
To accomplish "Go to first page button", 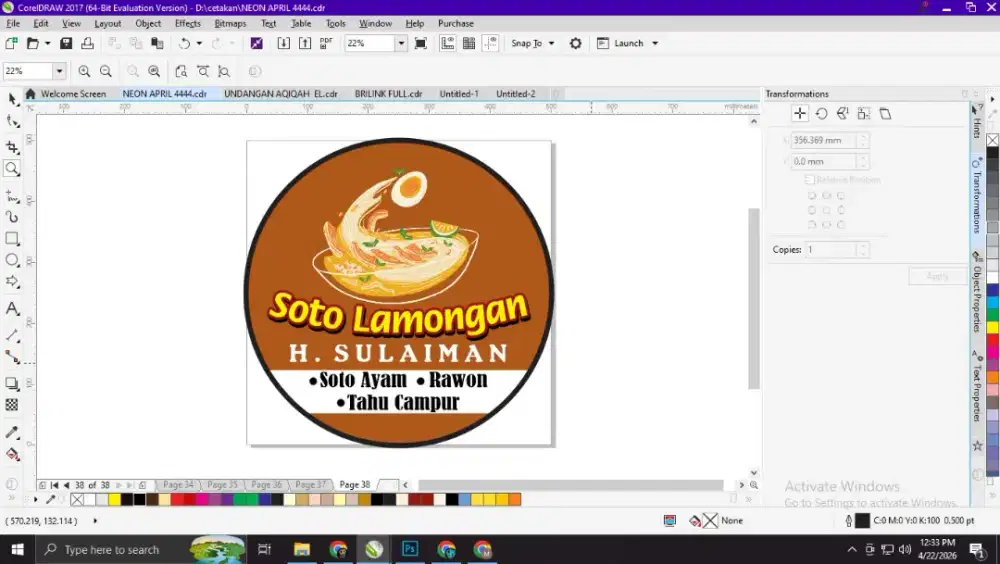I will point(54,486).
